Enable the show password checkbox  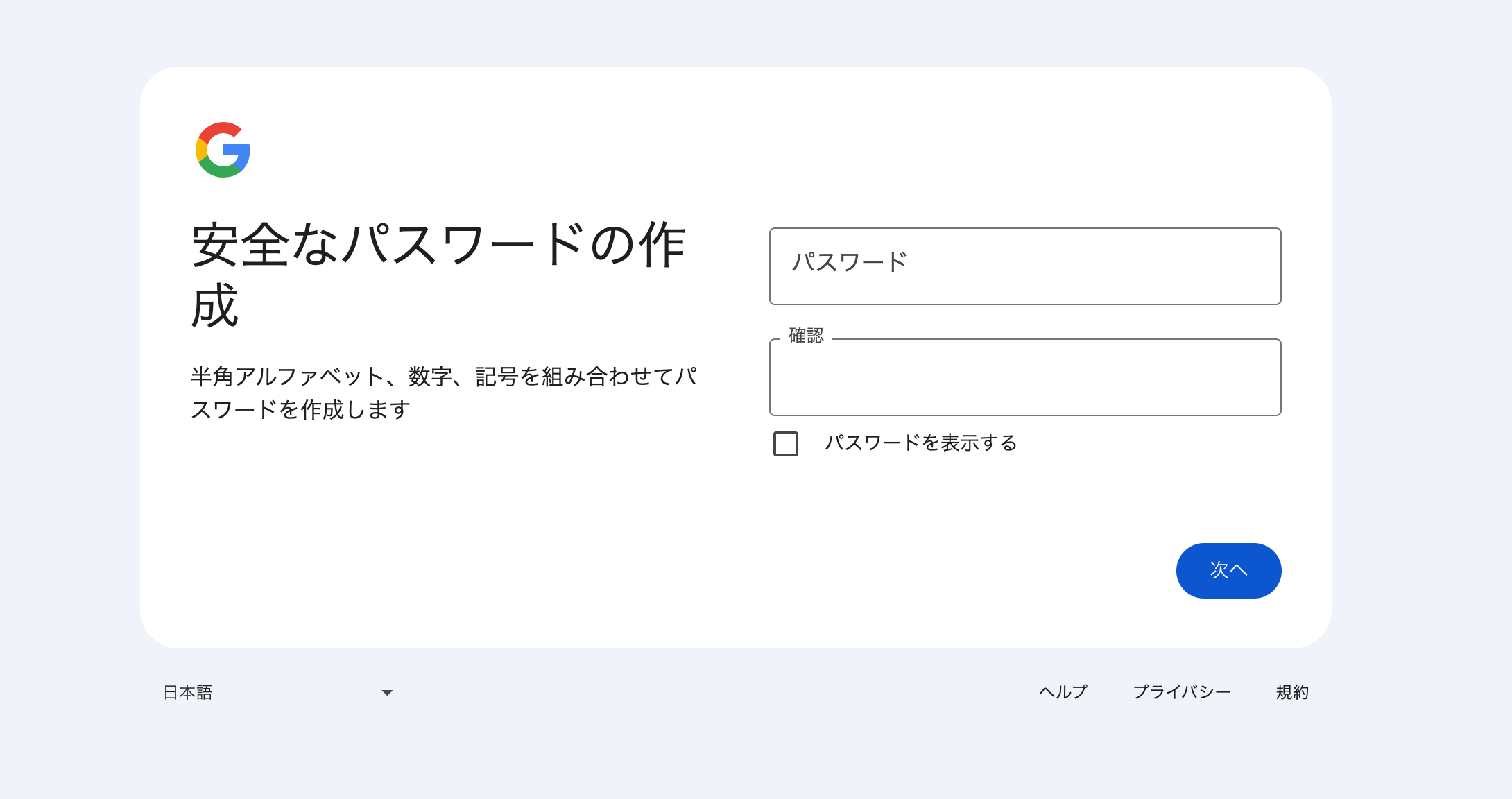[786, 444]
